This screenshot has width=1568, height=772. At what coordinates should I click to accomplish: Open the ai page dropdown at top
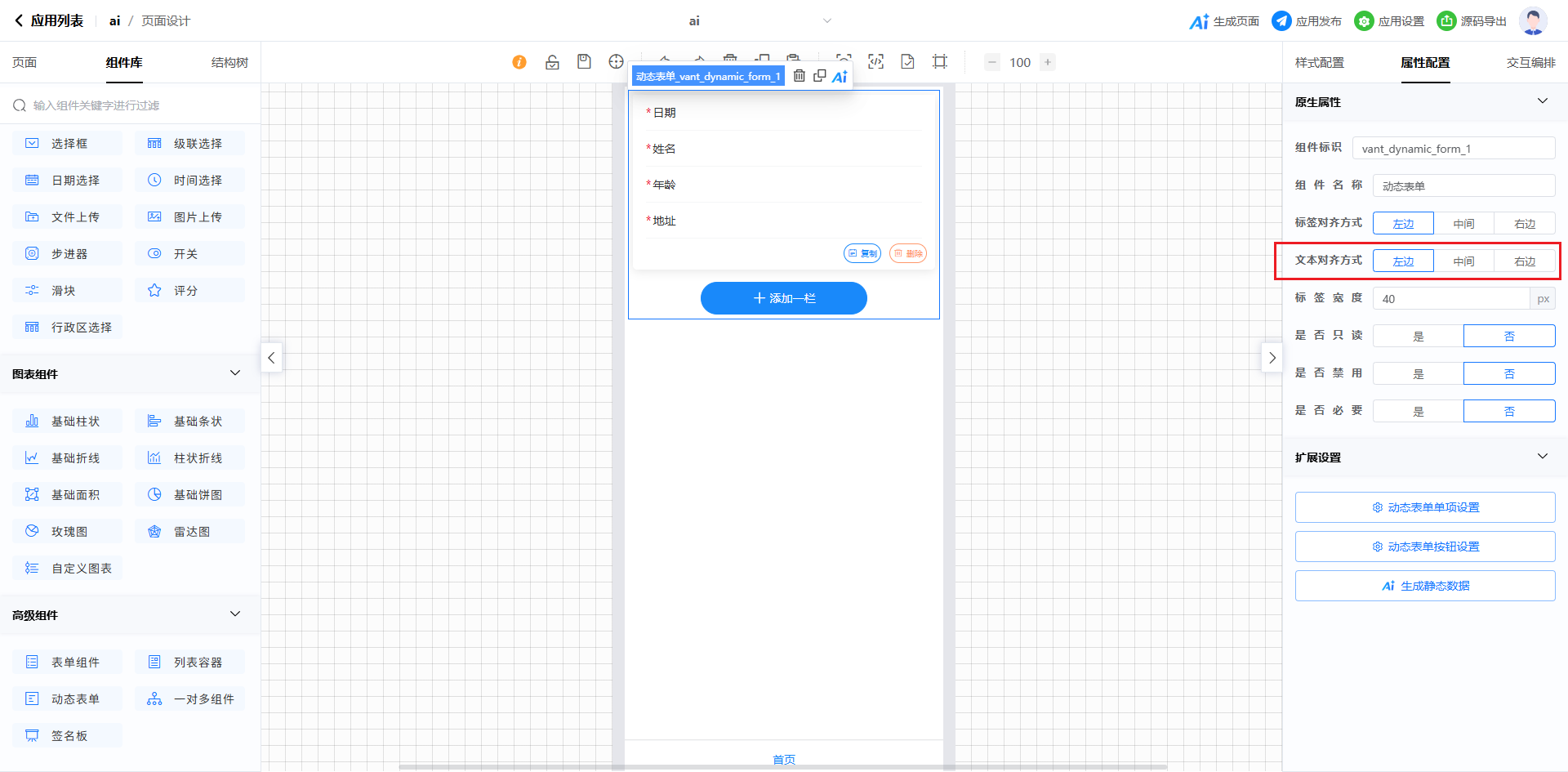[826, 21]
